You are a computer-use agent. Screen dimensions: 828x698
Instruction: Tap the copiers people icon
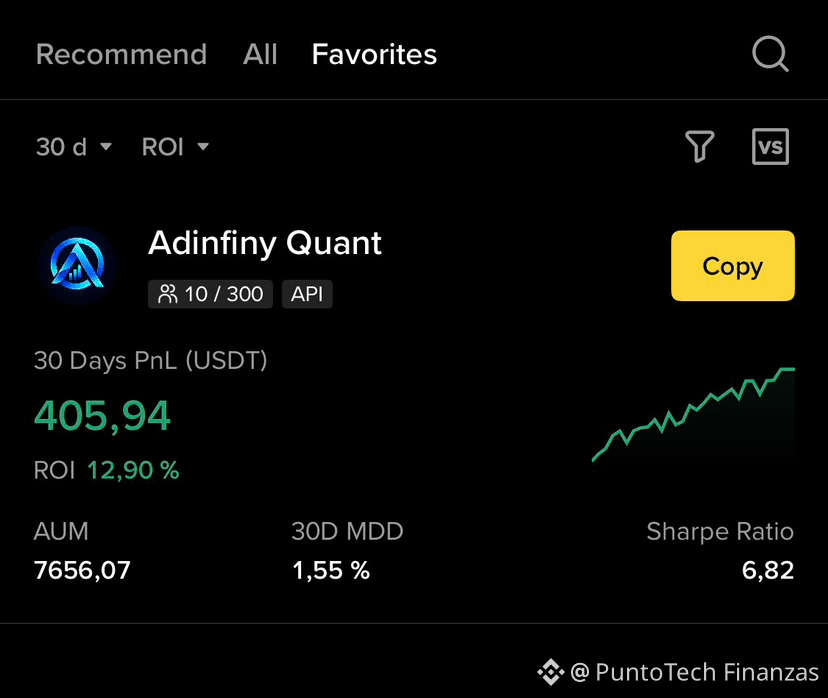coord(168,294)
